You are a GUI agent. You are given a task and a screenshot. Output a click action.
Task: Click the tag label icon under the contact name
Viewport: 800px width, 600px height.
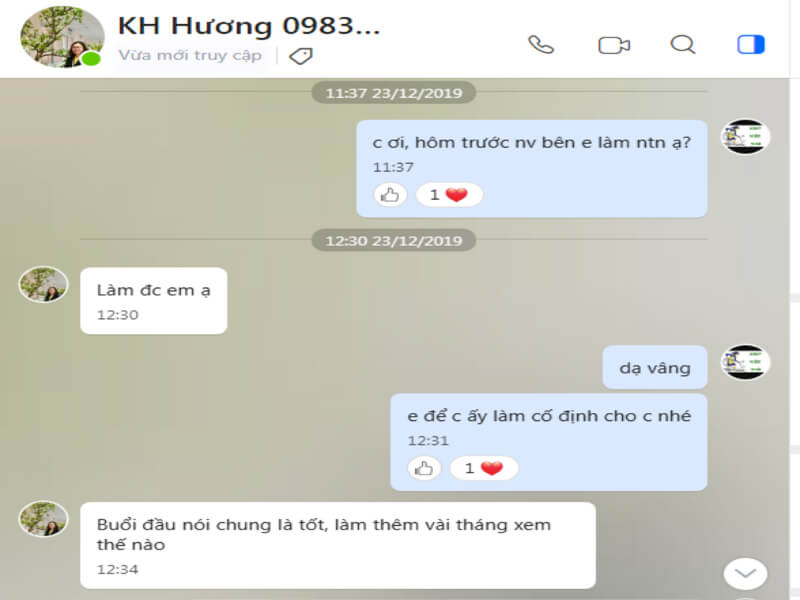[301, 56]
